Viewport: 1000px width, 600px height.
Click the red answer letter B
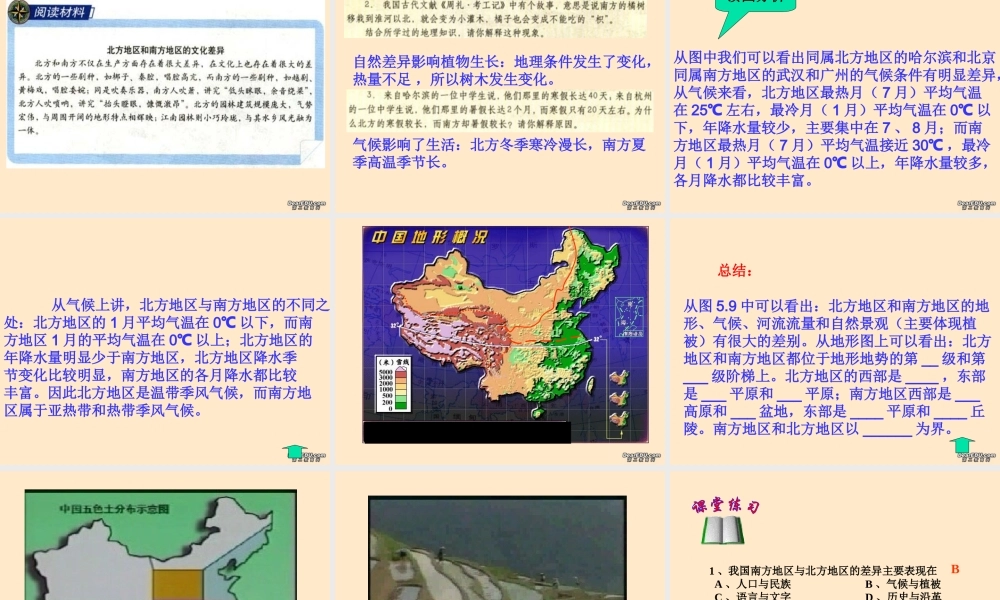[x=955, y=569]
